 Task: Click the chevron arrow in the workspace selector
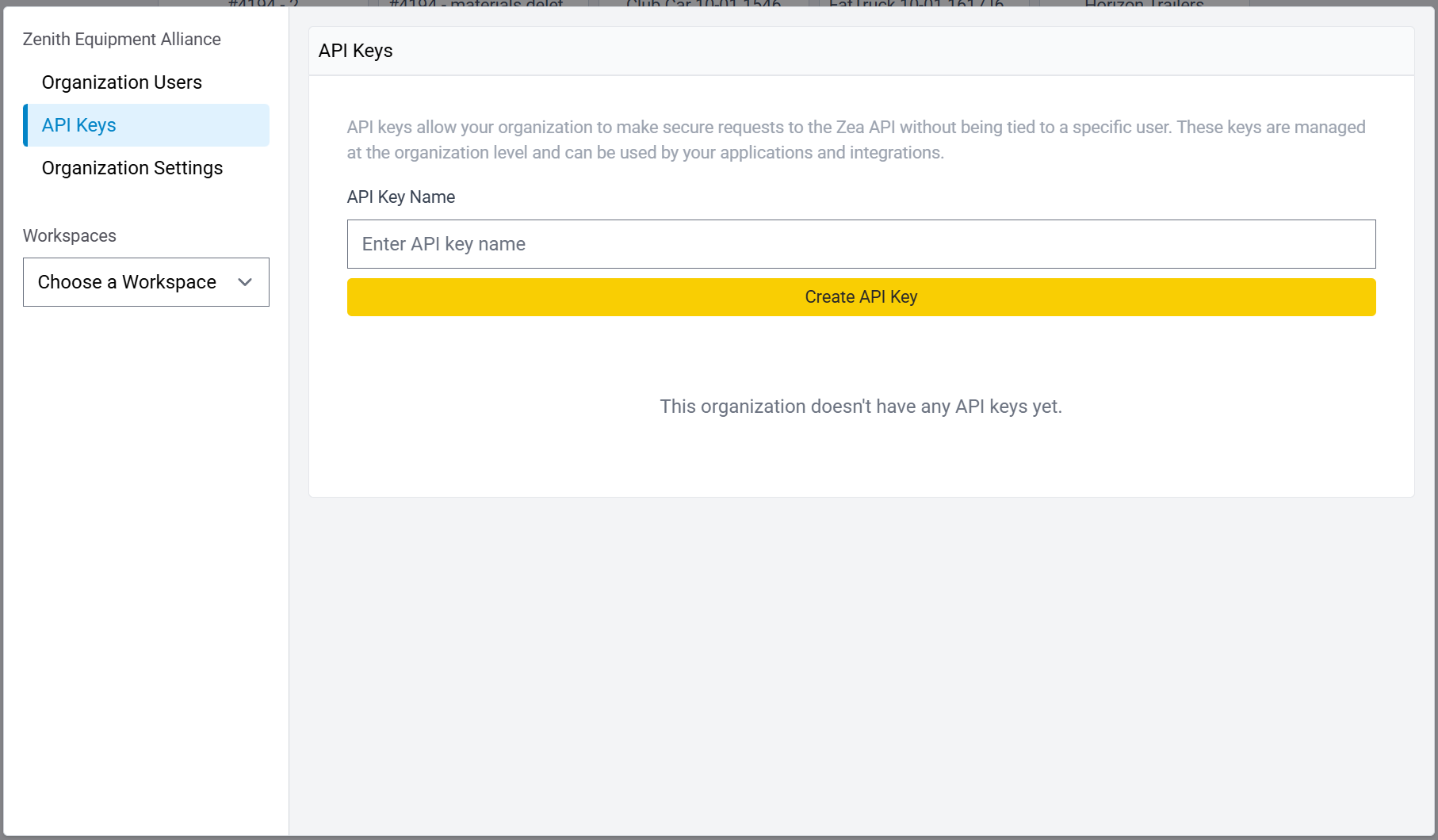click(245, 282)
